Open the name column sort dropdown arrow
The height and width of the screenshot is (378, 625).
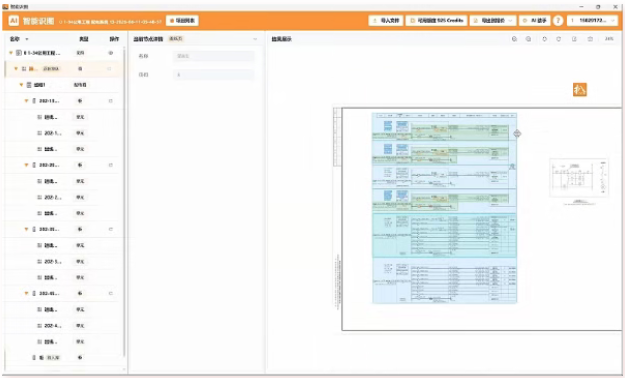tap(27, 39)
